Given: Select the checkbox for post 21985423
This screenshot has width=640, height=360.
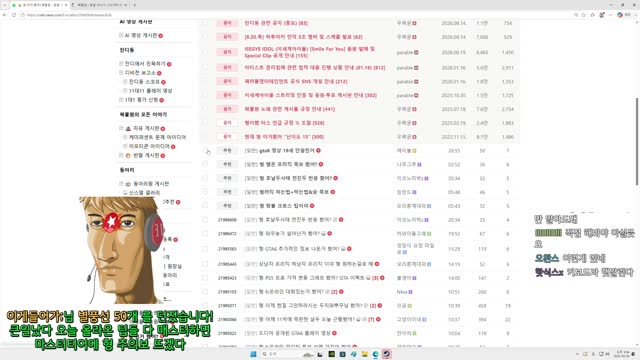Looking at the screenshot, I should click(205, 278).
